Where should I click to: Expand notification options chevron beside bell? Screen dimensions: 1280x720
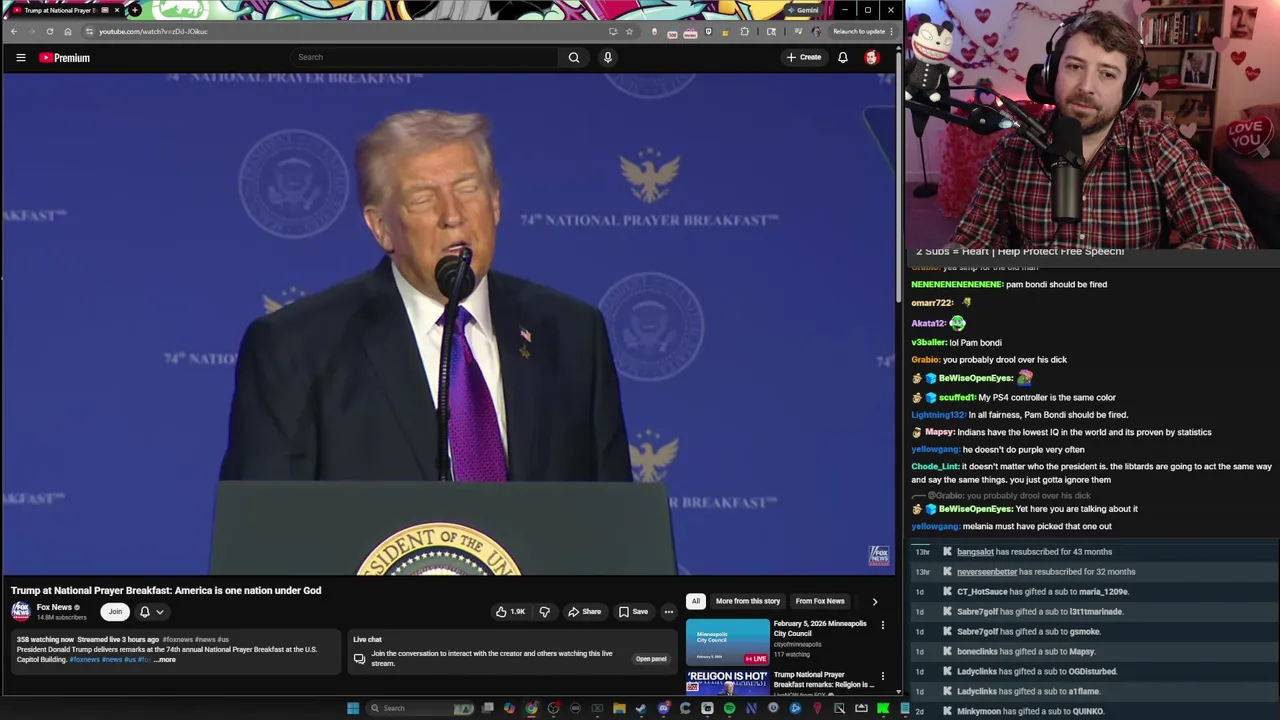[x=160, y=612]
